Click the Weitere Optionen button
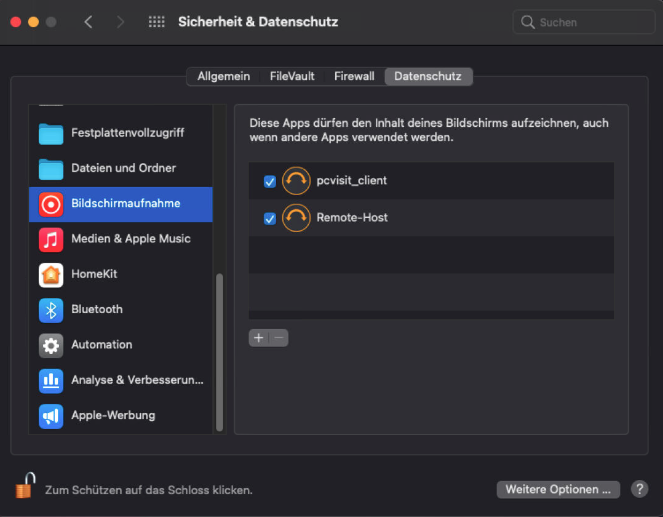This screenshot has height=517, width=663. (558, 489)
